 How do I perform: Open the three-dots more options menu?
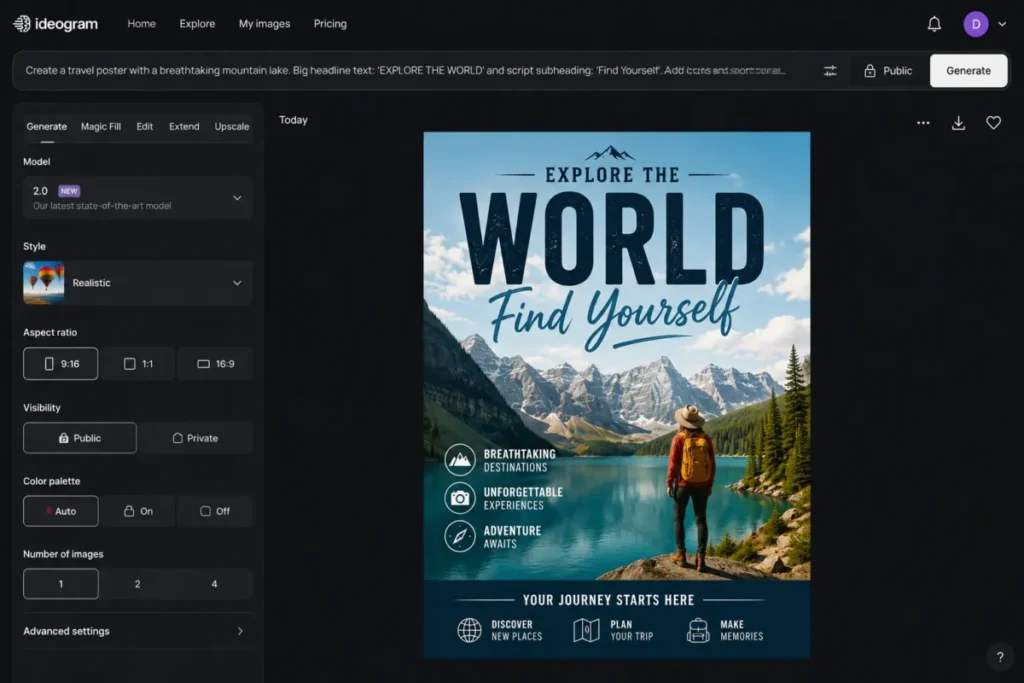click(x=923, y=123)
